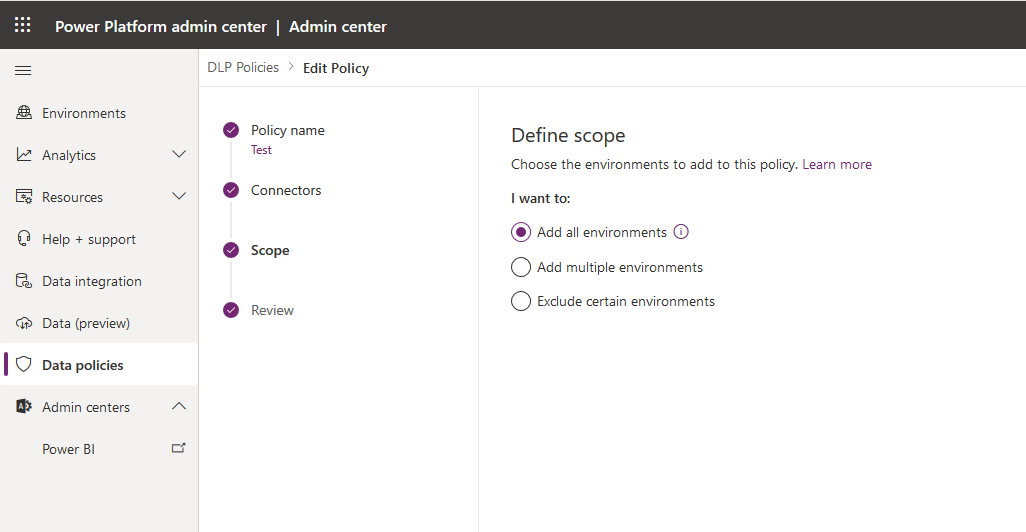Go to the Connectors step
Viewport: 1026px width, 532px height.
coord(286,190)
